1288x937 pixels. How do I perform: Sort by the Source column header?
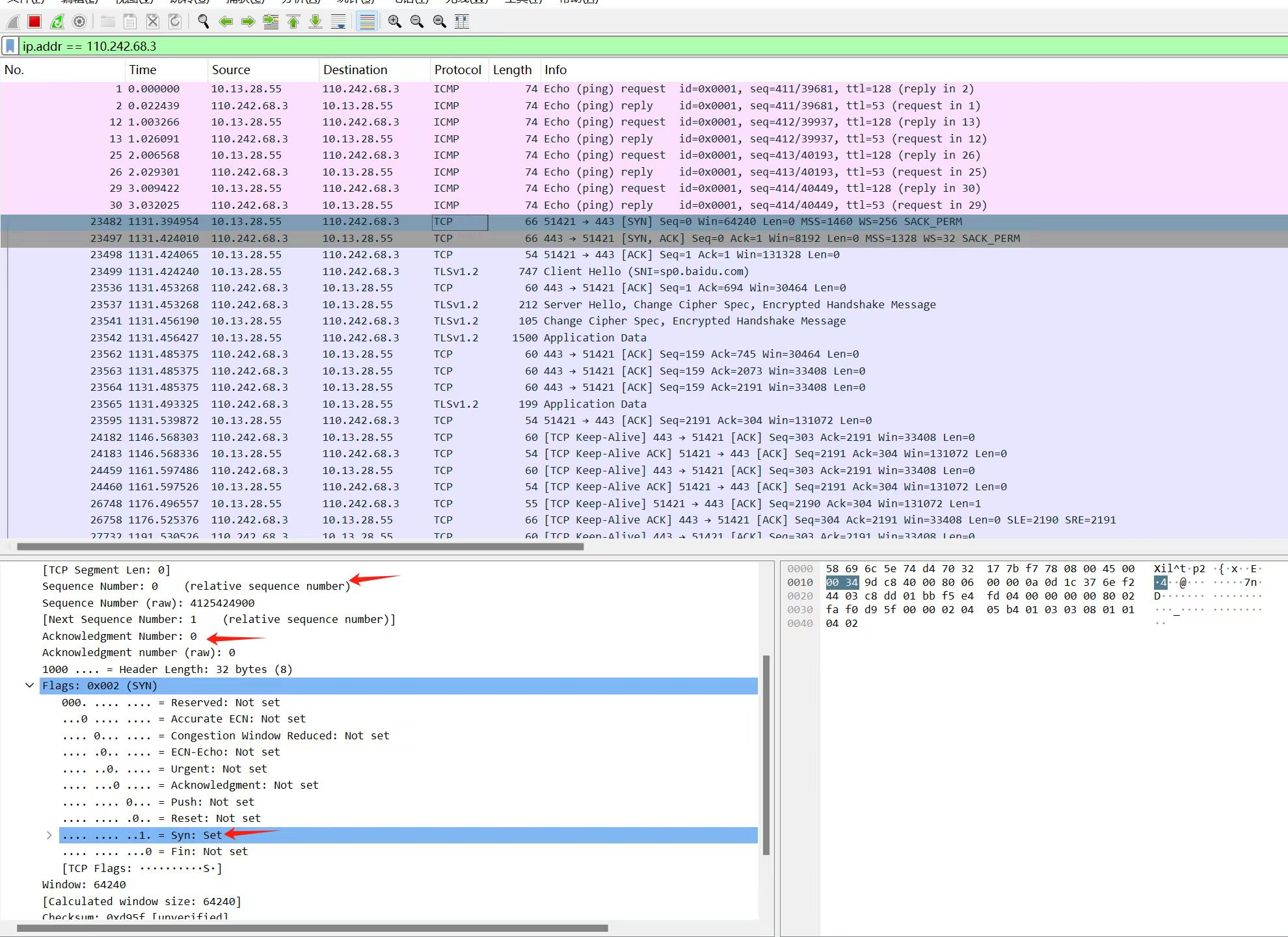[263, 70]
